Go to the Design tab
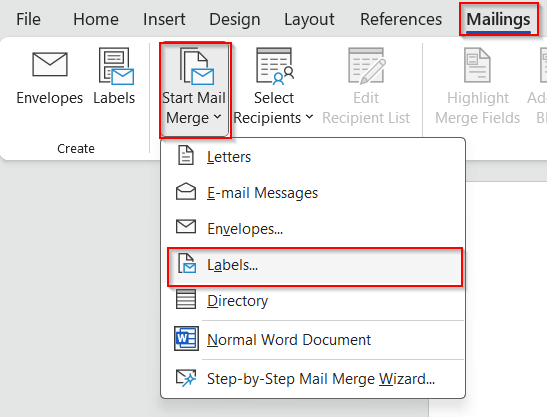Viewport: 547px width, 417px height. tap(234, 19)
